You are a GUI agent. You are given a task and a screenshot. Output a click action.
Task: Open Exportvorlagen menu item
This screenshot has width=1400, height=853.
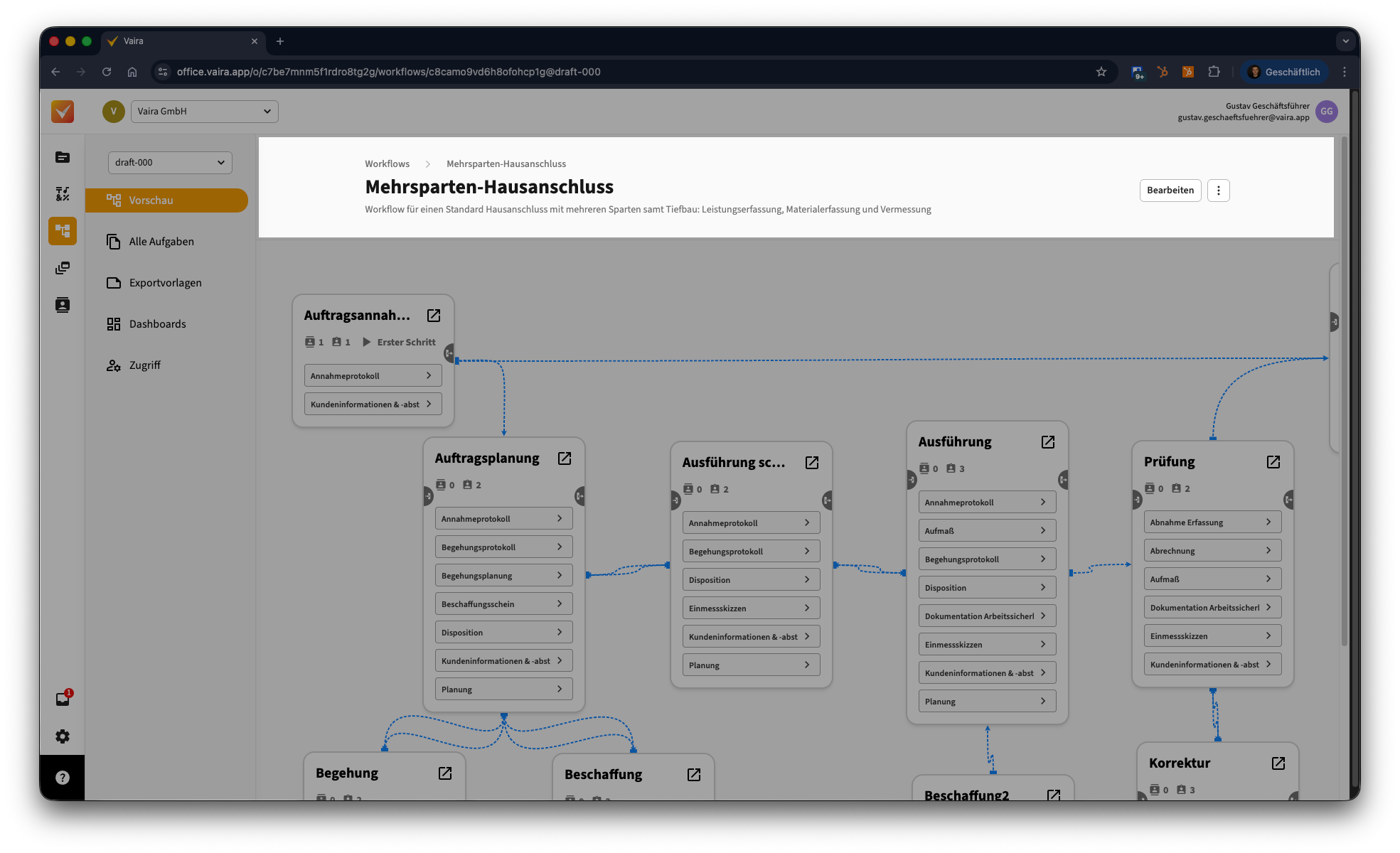[x=165, y=283]
